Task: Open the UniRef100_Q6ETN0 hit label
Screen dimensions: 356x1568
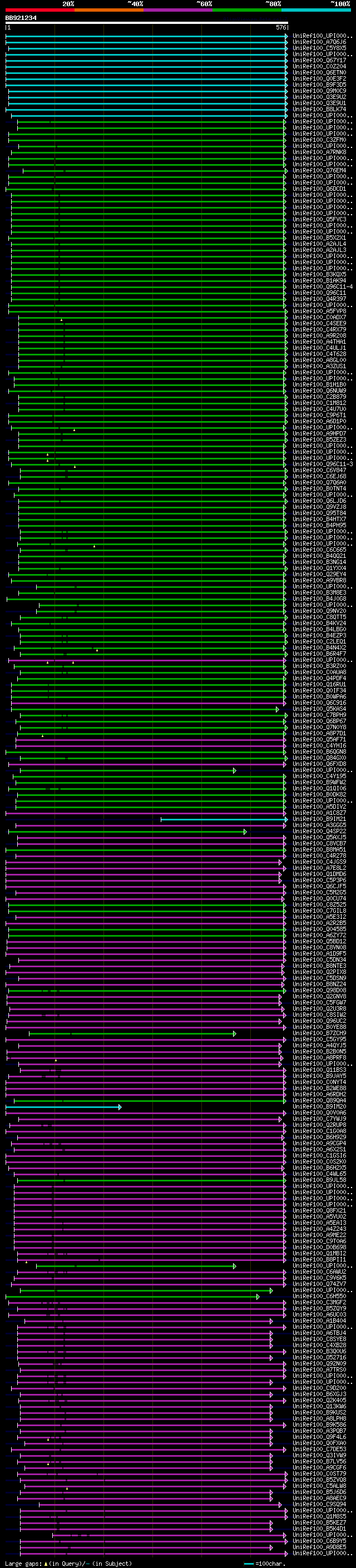Action: (319, 72)
